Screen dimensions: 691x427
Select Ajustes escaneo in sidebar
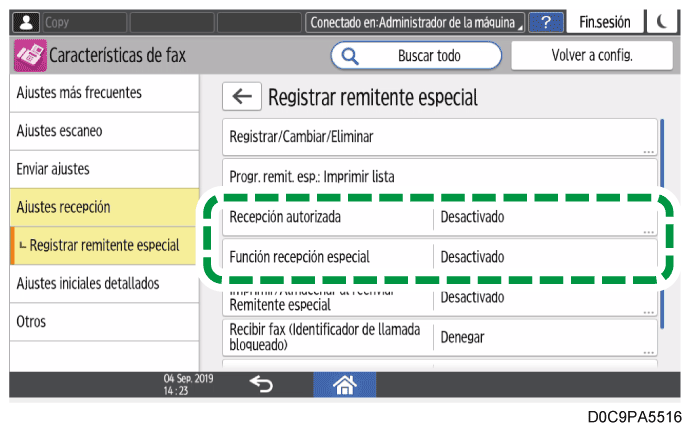[x=100, y=131]
